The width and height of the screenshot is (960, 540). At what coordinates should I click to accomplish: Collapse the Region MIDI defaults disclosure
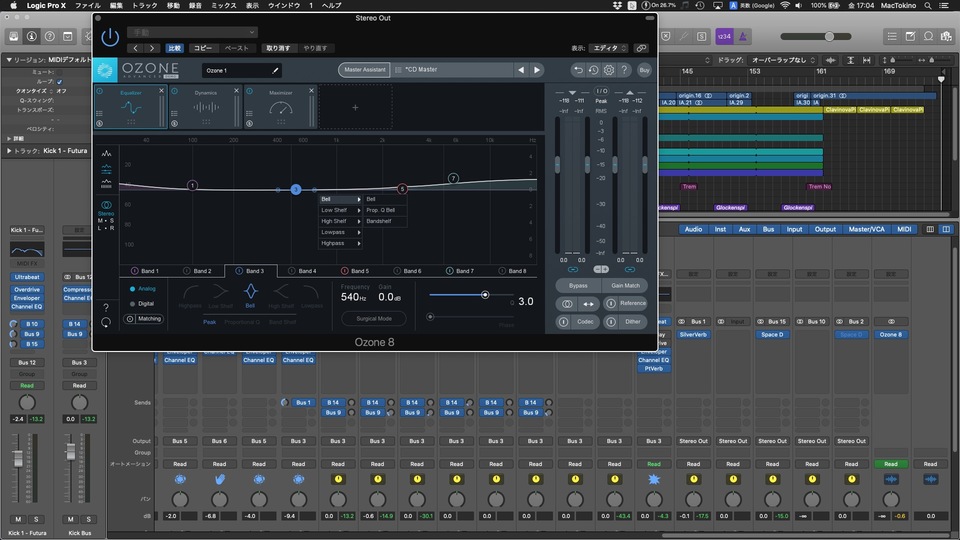tap(9, 60)
